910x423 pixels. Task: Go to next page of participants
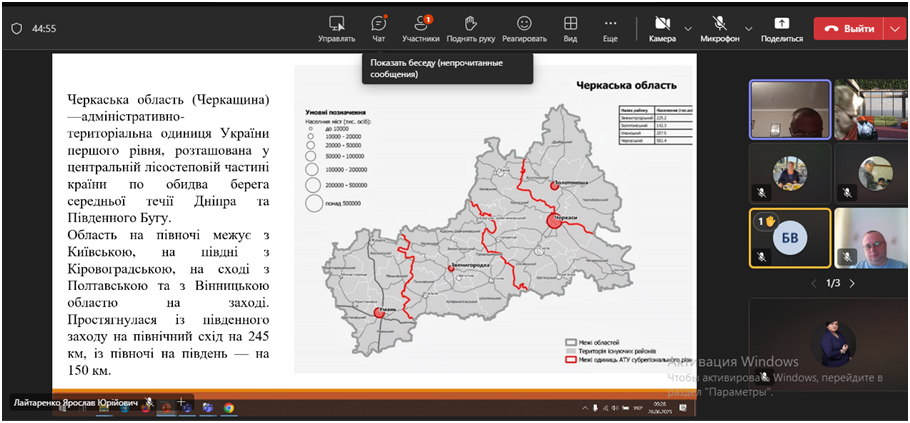(852, 284)
